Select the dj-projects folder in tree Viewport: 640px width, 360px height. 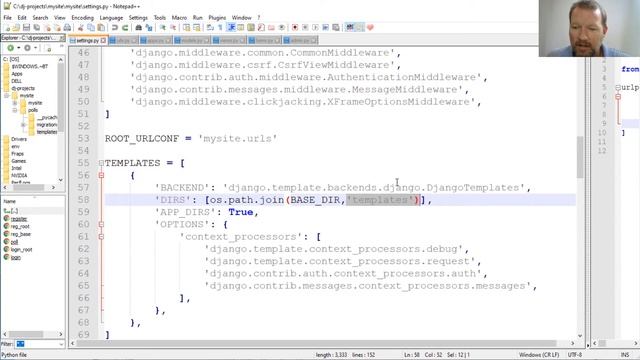click(x=23, y=88)
